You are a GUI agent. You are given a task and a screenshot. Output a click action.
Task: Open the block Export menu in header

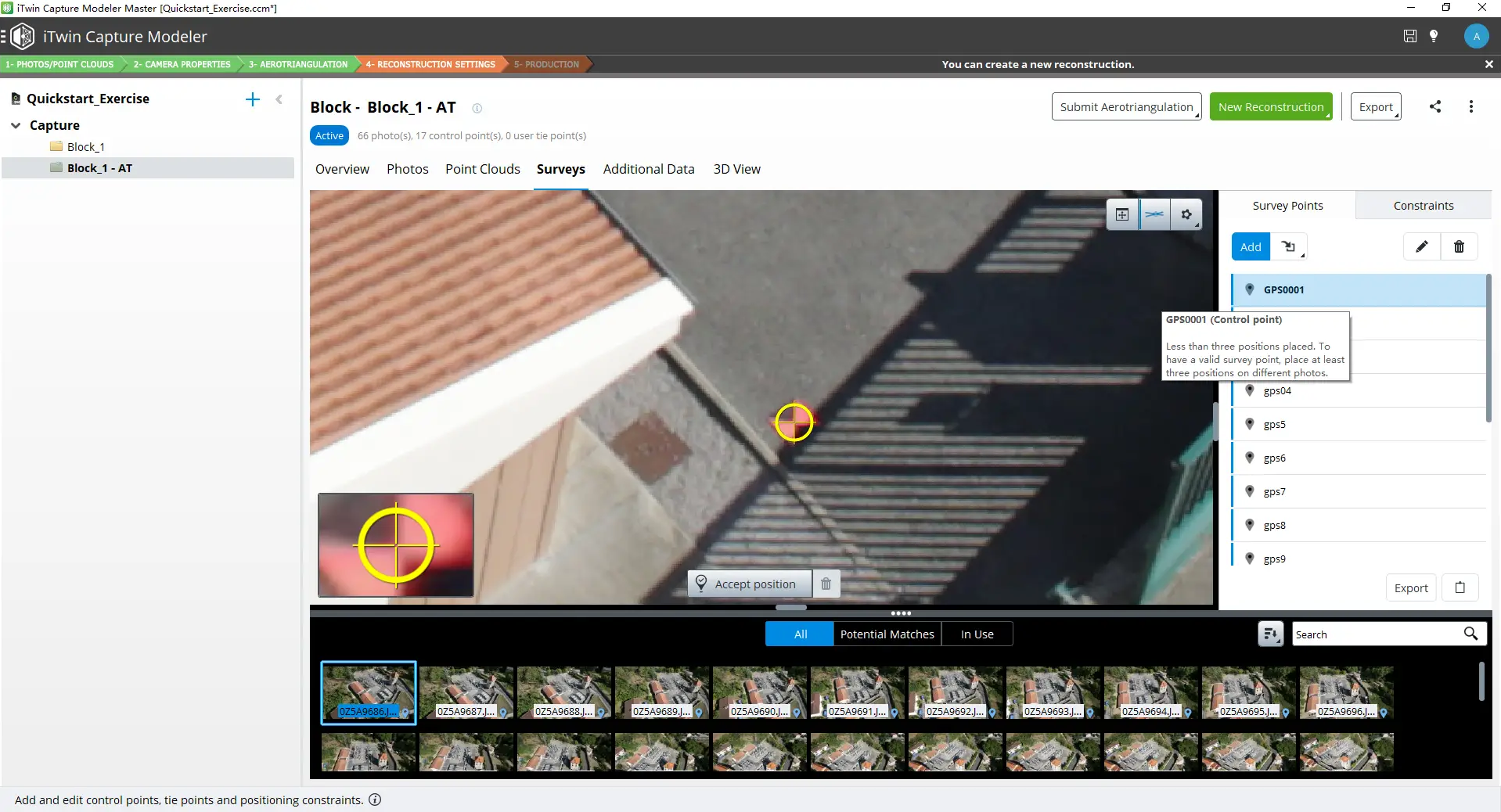click(1376, 107)
